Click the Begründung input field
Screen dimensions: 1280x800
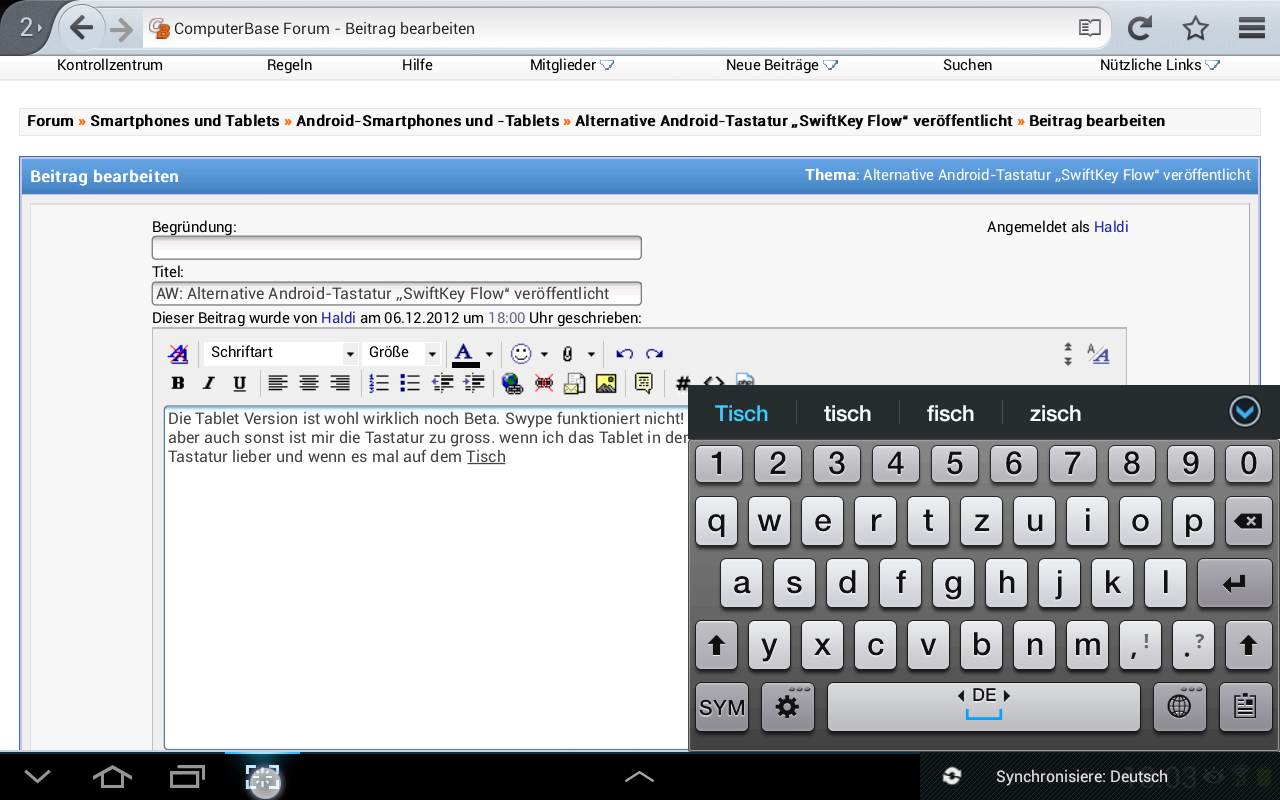tap(397, 248)
